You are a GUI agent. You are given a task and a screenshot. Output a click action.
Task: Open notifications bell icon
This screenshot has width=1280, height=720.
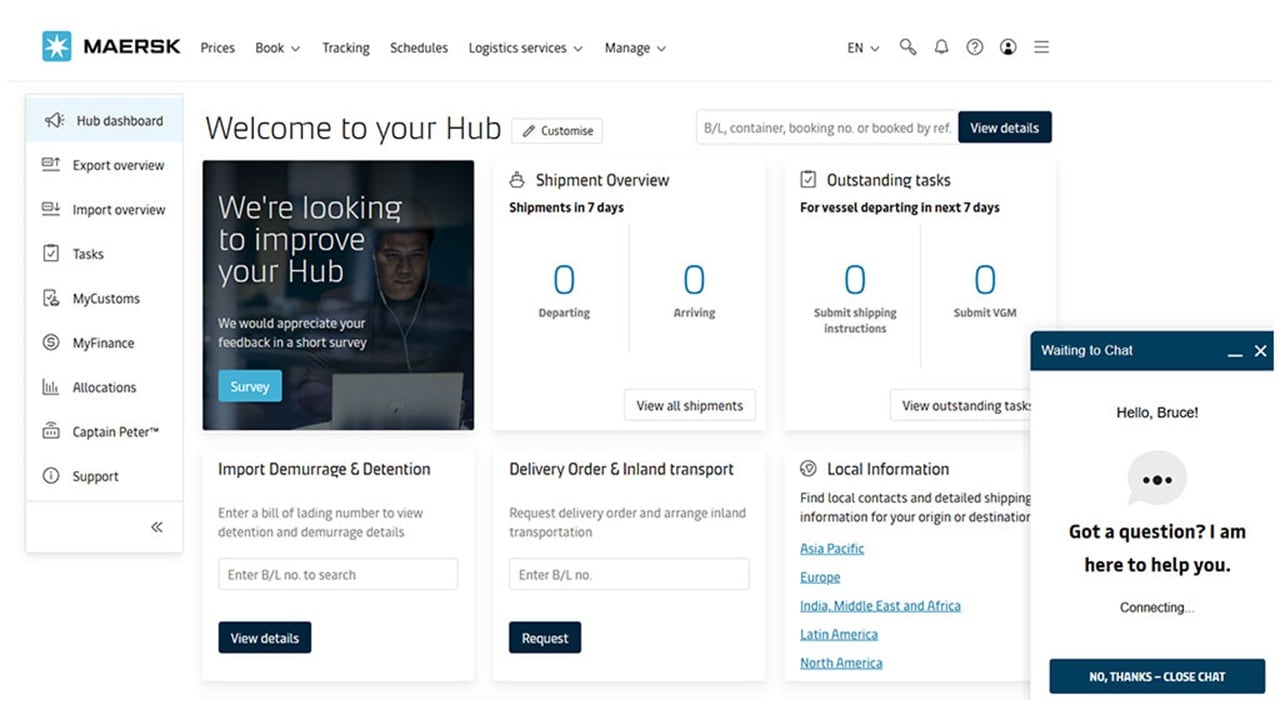click(x=941, y=47)
